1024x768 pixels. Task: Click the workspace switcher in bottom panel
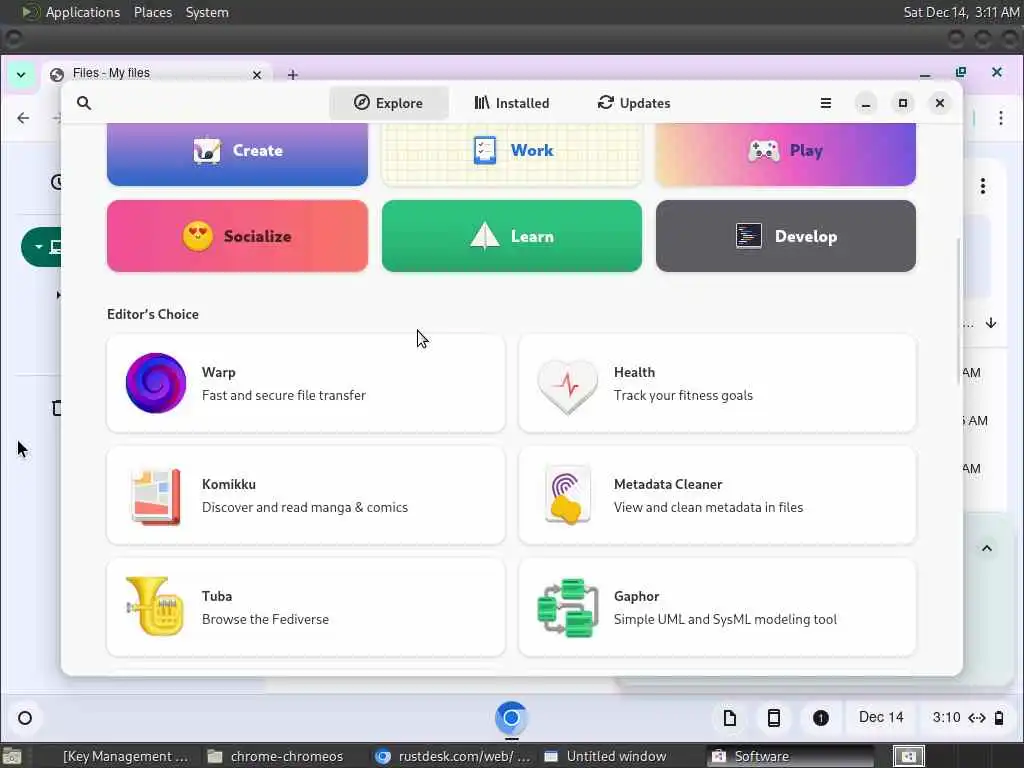pos(908,756)
